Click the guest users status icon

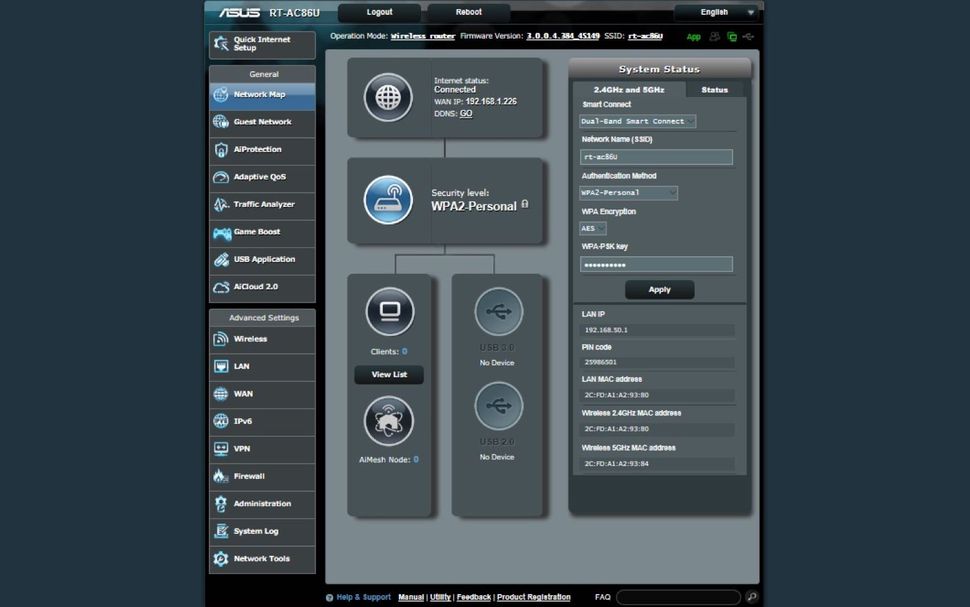[x=715, y=37]
